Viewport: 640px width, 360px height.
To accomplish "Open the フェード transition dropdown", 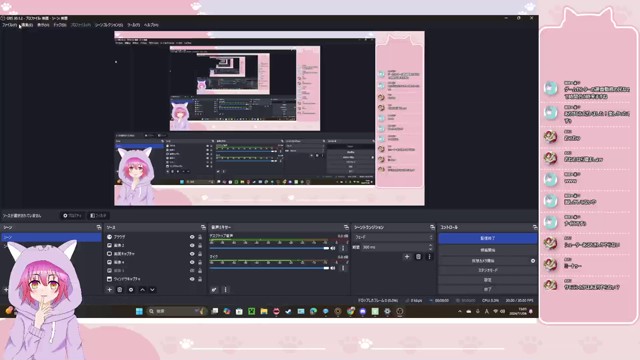I will click(394, 237).
